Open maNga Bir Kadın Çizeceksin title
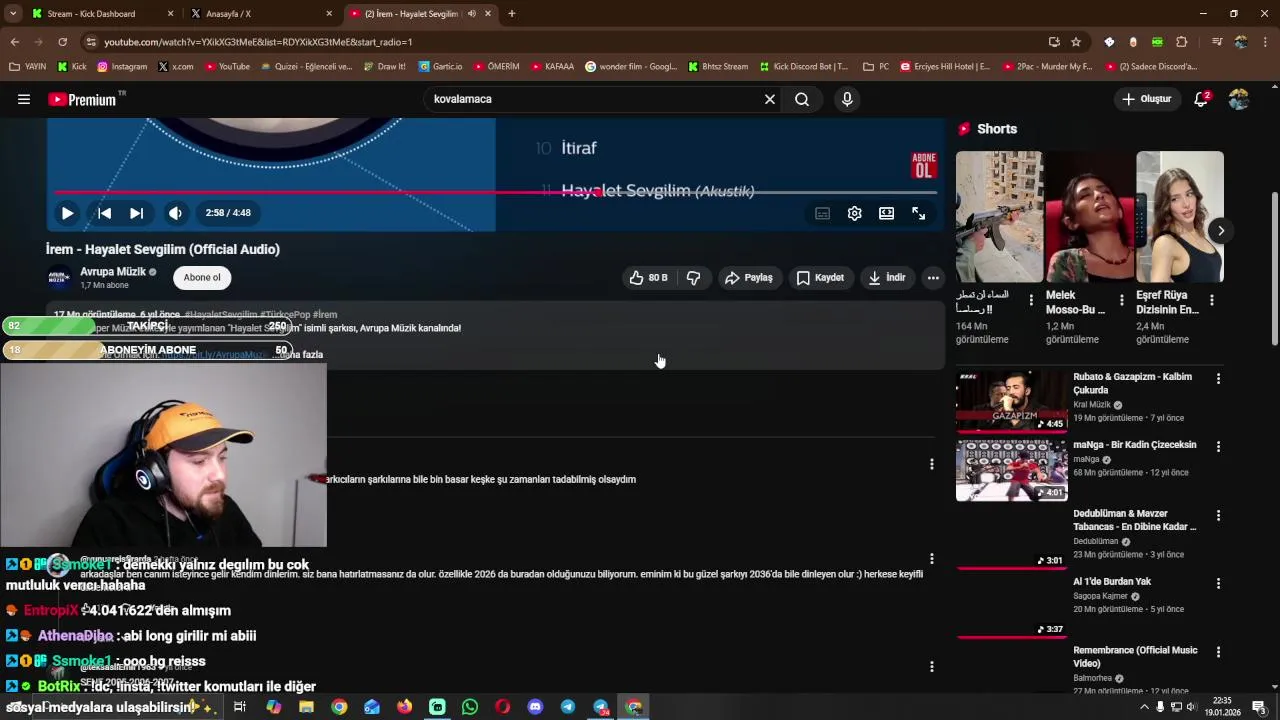Image resolution: width=1280 pixels, height=720 pixels. coord(1134,445)
